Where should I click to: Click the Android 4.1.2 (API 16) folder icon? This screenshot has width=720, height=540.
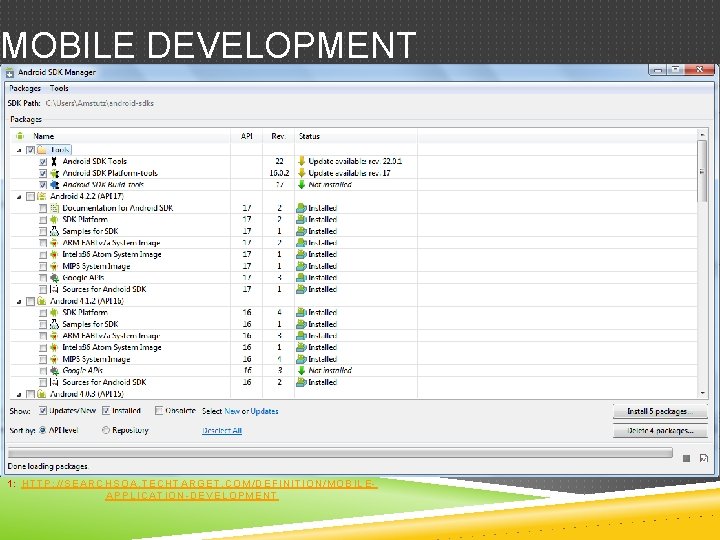coord(42,301)
